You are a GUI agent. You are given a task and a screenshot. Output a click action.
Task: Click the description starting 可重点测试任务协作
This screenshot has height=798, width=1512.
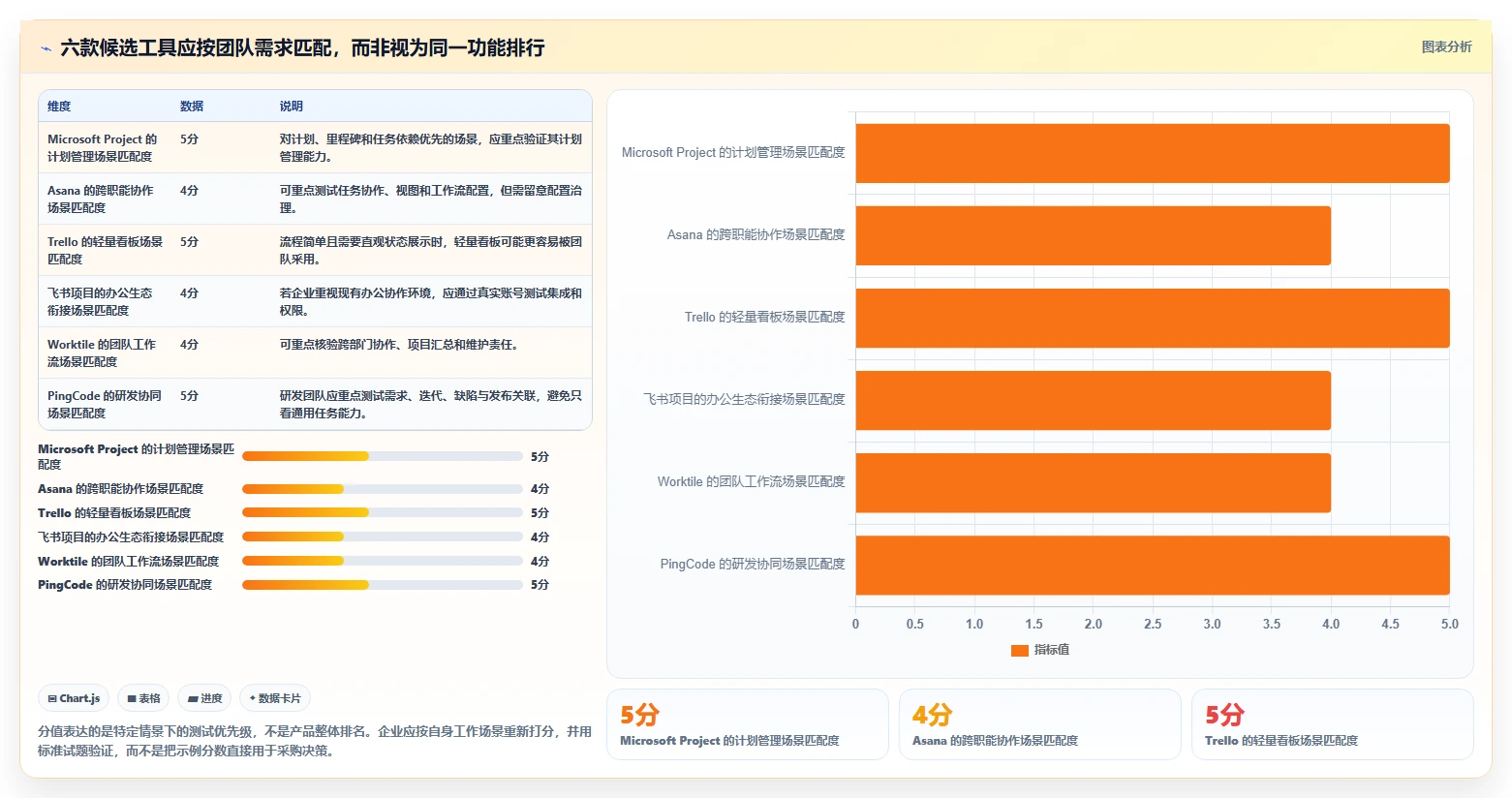pos(431,199)
